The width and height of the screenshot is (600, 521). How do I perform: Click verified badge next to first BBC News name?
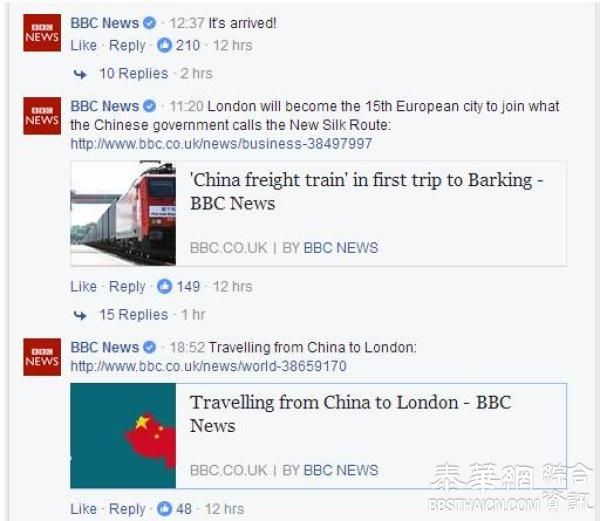(150, 23)
